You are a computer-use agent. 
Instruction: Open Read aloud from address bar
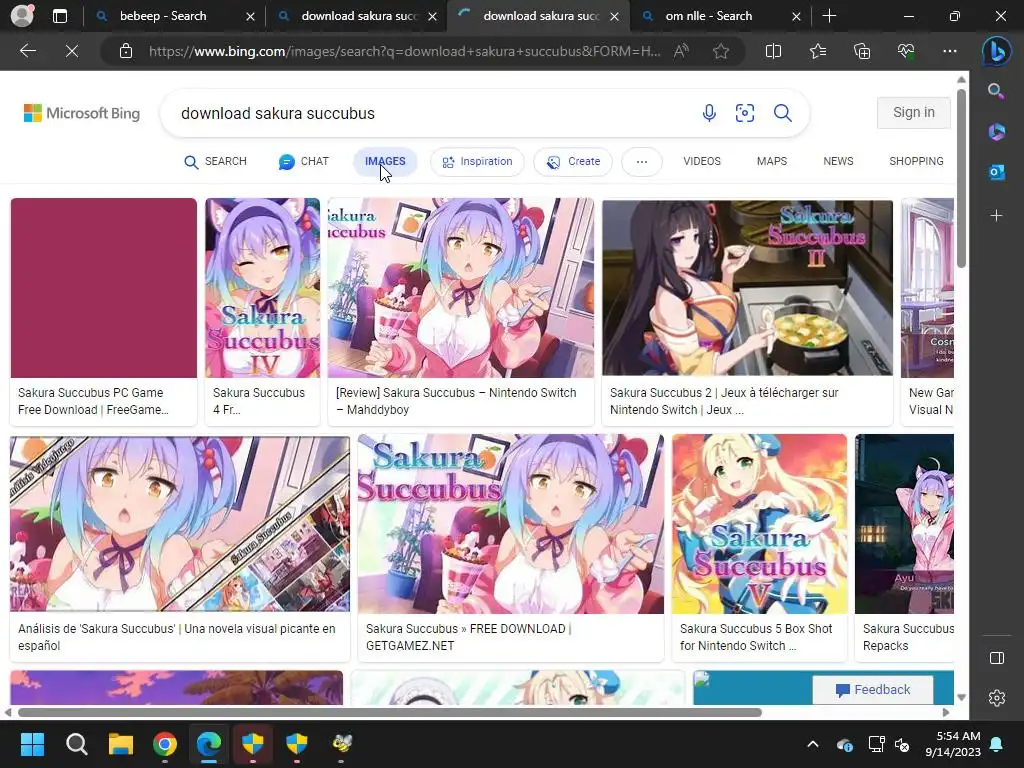pyautogui.click(x=681, y=51)
